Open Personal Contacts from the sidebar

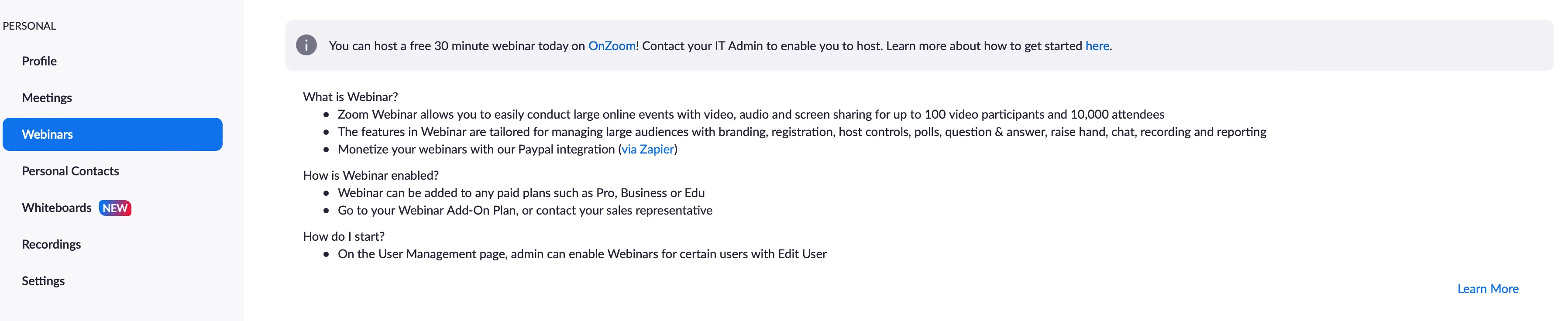point(71,171)
